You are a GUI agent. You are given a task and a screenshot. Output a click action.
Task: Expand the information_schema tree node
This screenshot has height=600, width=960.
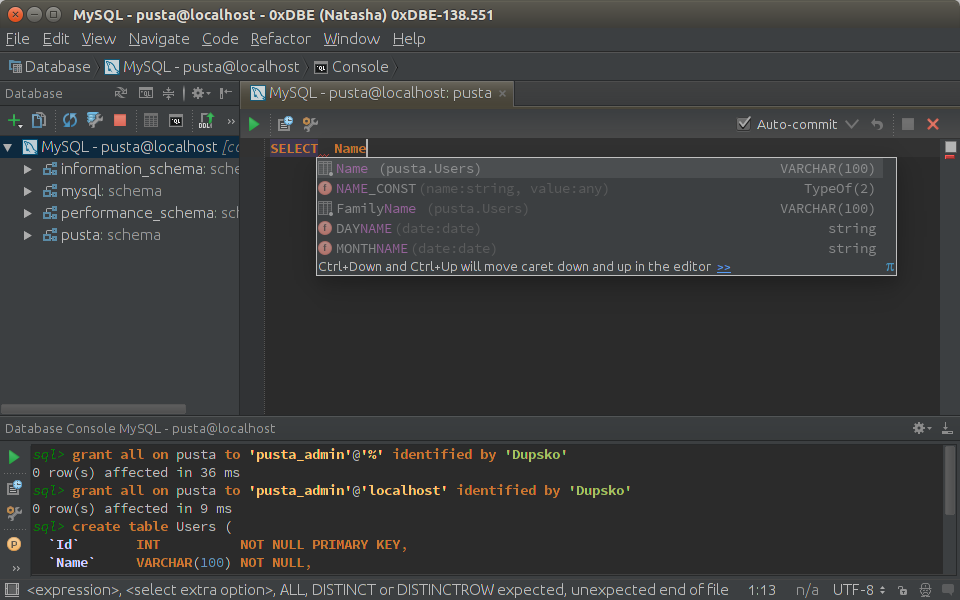point(29,169)
